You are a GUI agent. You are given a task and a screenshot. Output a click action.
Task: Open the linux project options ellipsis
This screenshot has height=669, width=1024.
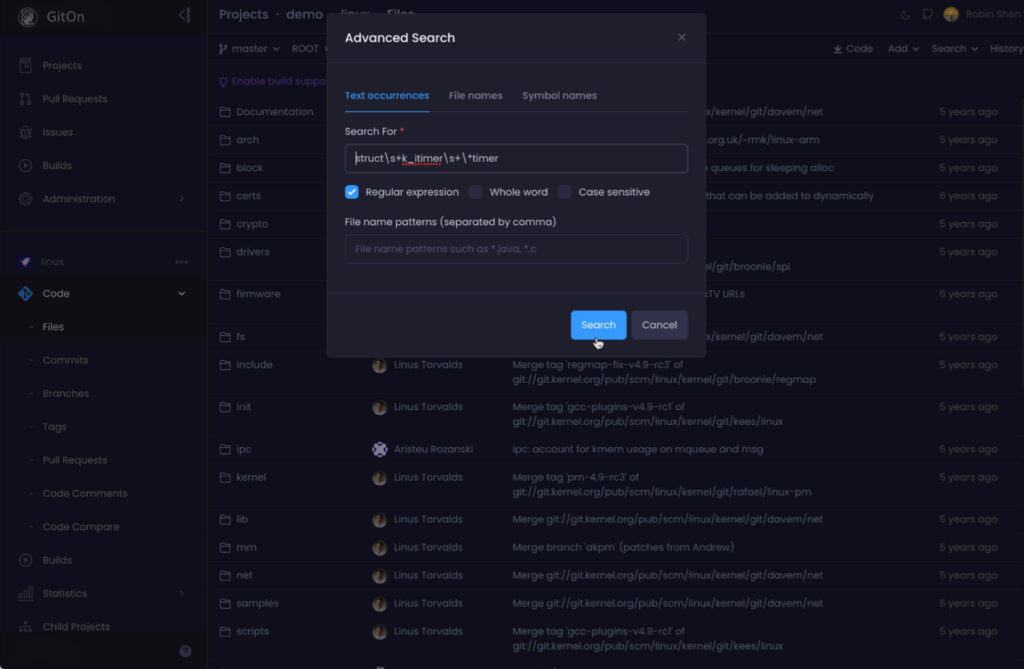pyautogui.click(x=182, y=261)
